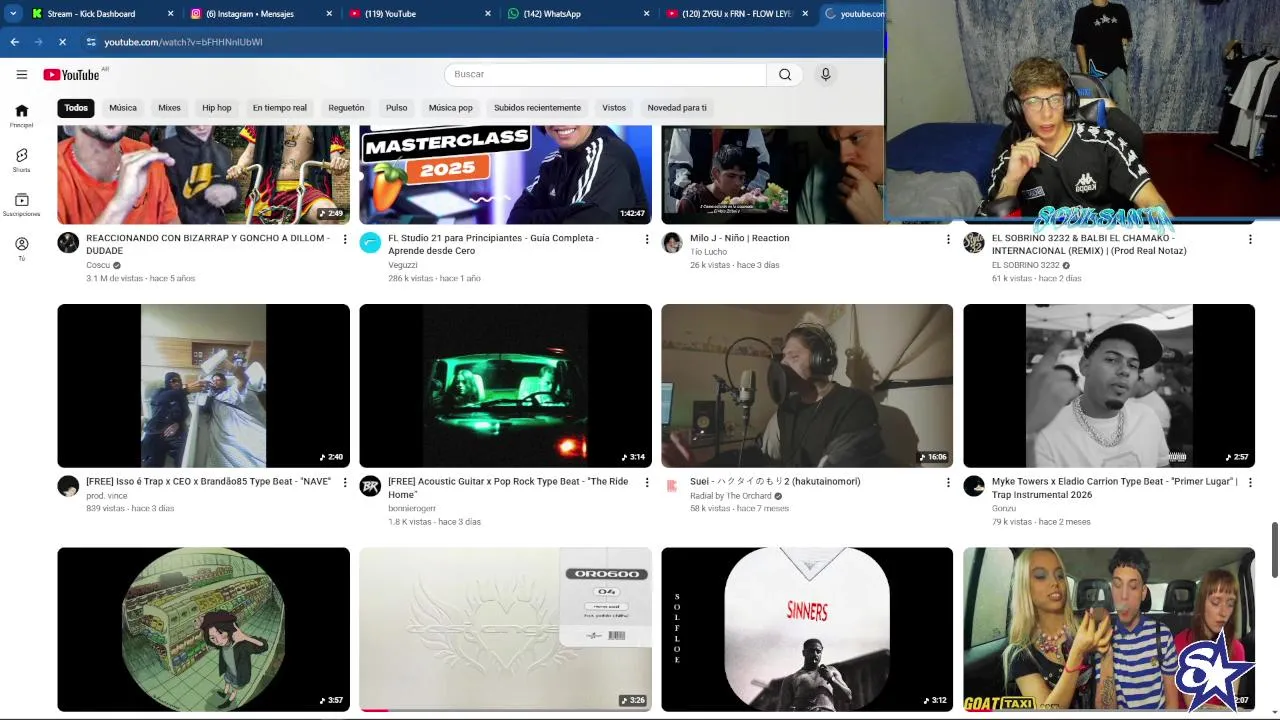Stop loading the page
Image resolution: width=1280 pixels, height=720 pixels.
[62, 42]
